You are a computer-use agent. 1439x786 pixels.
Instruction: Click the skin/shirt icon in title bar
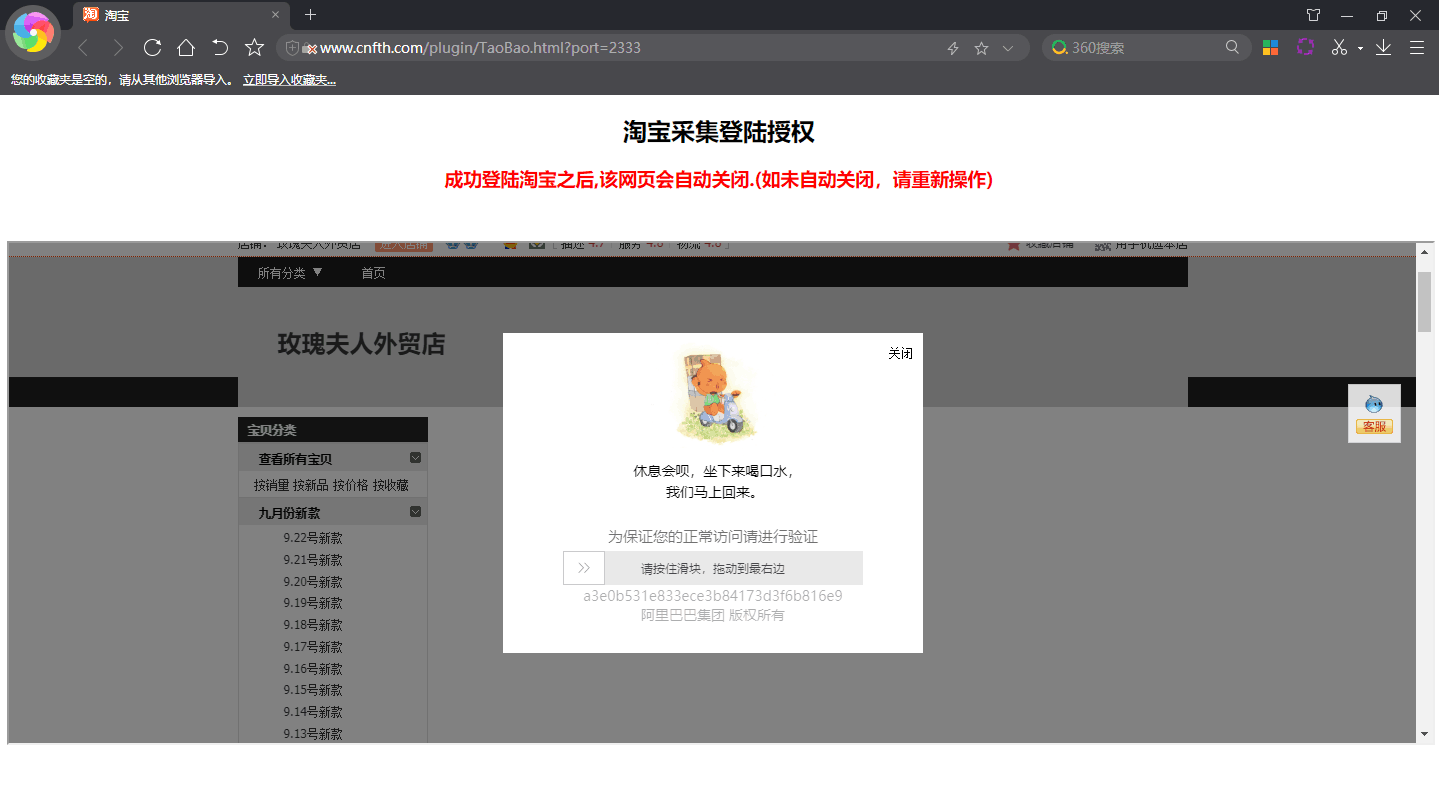(1313, 15)
